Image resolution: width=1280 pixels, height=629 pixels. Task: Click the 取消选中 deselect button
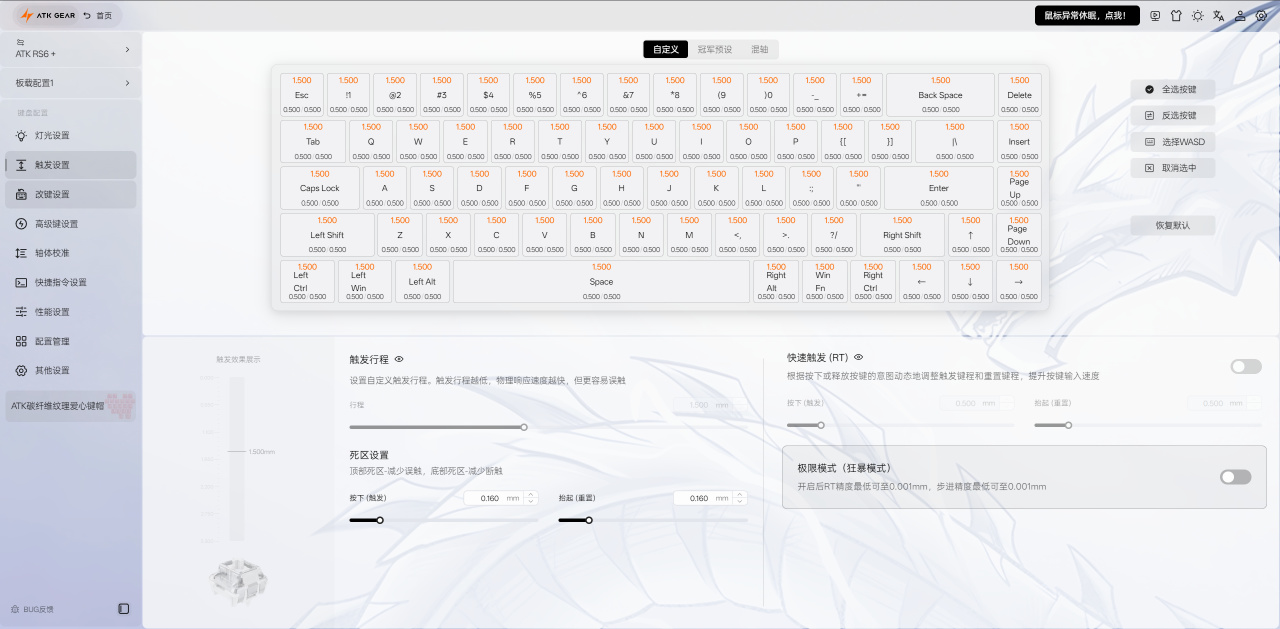click(x=1173, y=168)
